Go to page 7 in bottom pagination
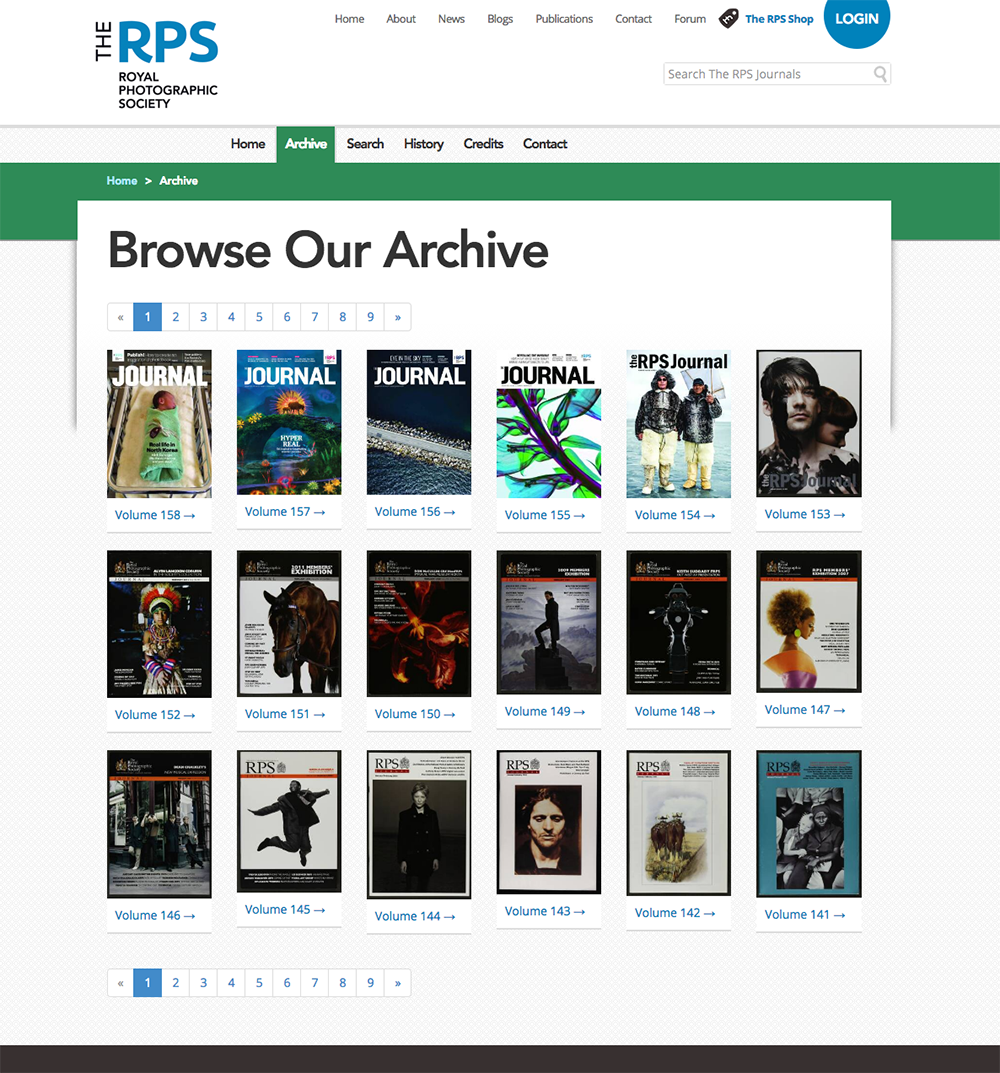The image size is (1000, 1073). (315, 983)
